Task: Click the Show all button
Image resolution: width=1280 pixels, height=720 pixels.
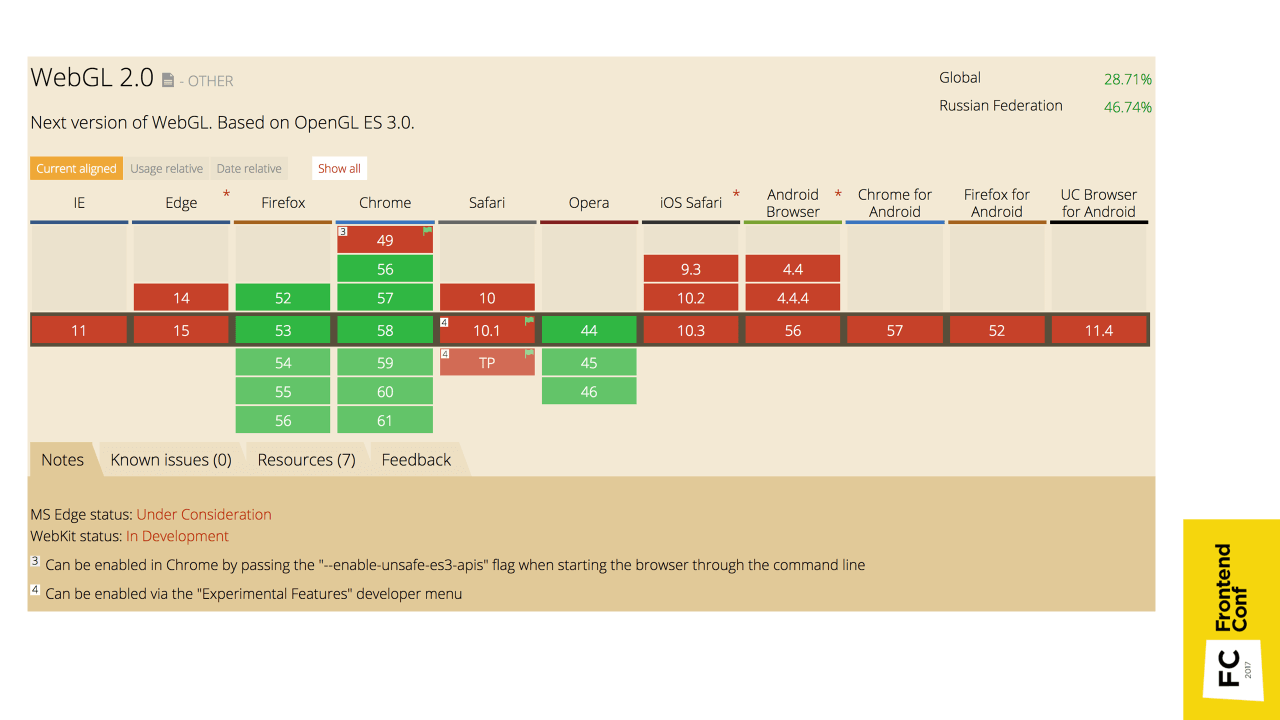Action: click(339, 168)
